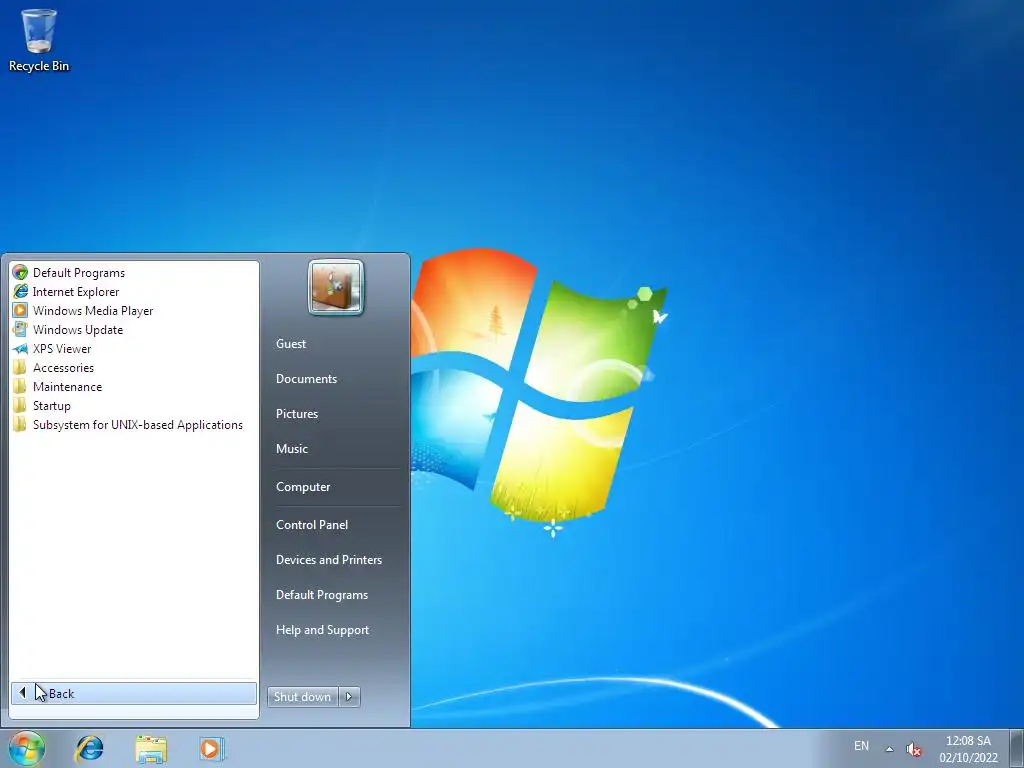This screenshot has width=1024, height=768.
Task: Click the muted volume speaker icon
Action: tap(913, 749)
